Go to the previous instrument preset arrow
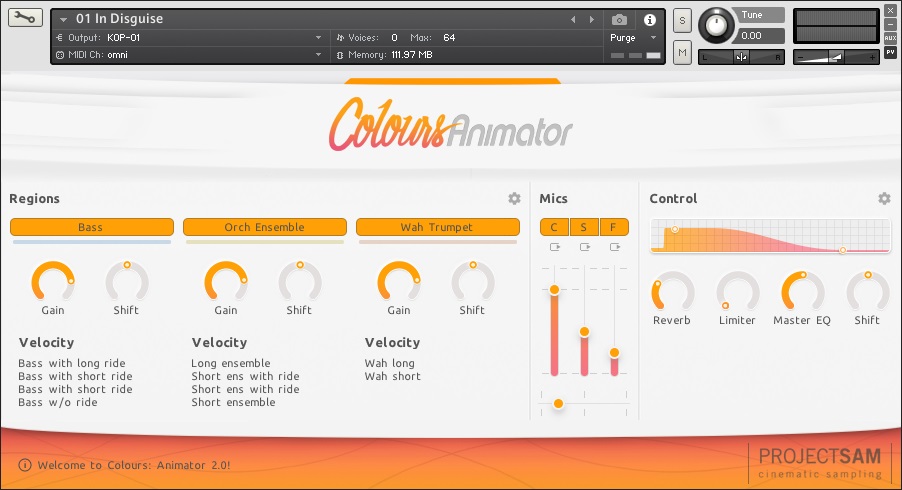 (x=573, y=20)
